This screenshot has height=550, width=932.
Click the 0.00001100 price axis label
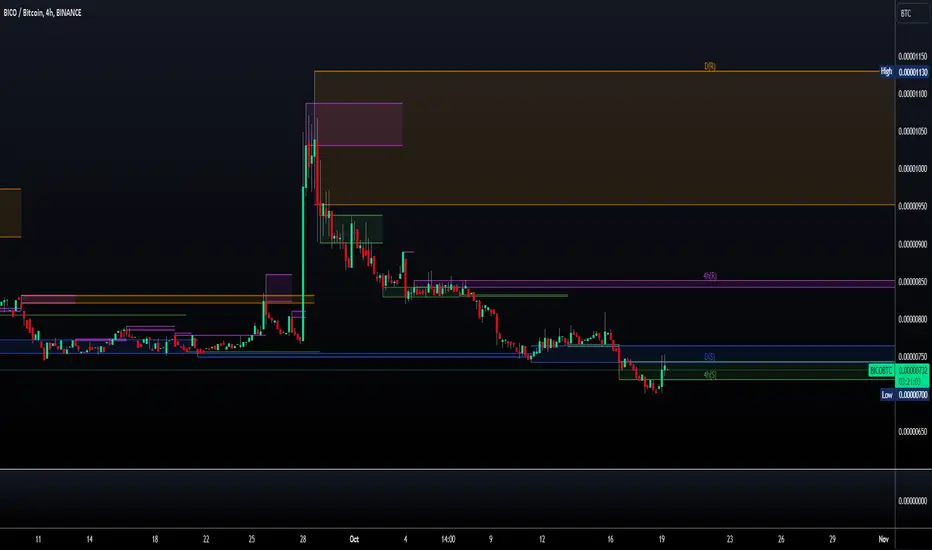tap(912, 94)
